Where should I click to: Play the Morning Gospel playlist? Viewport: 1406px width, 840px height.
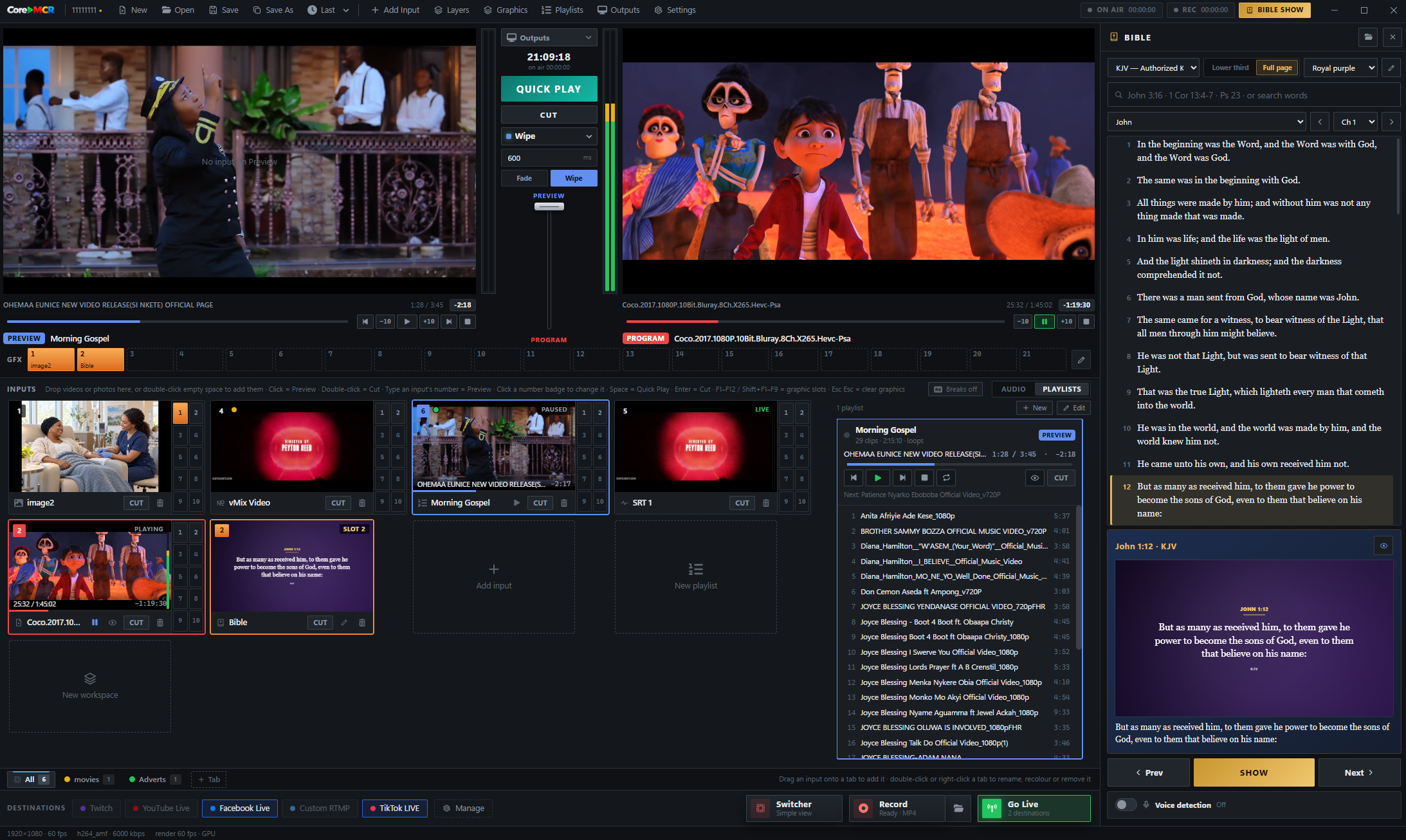click(877, 478)
